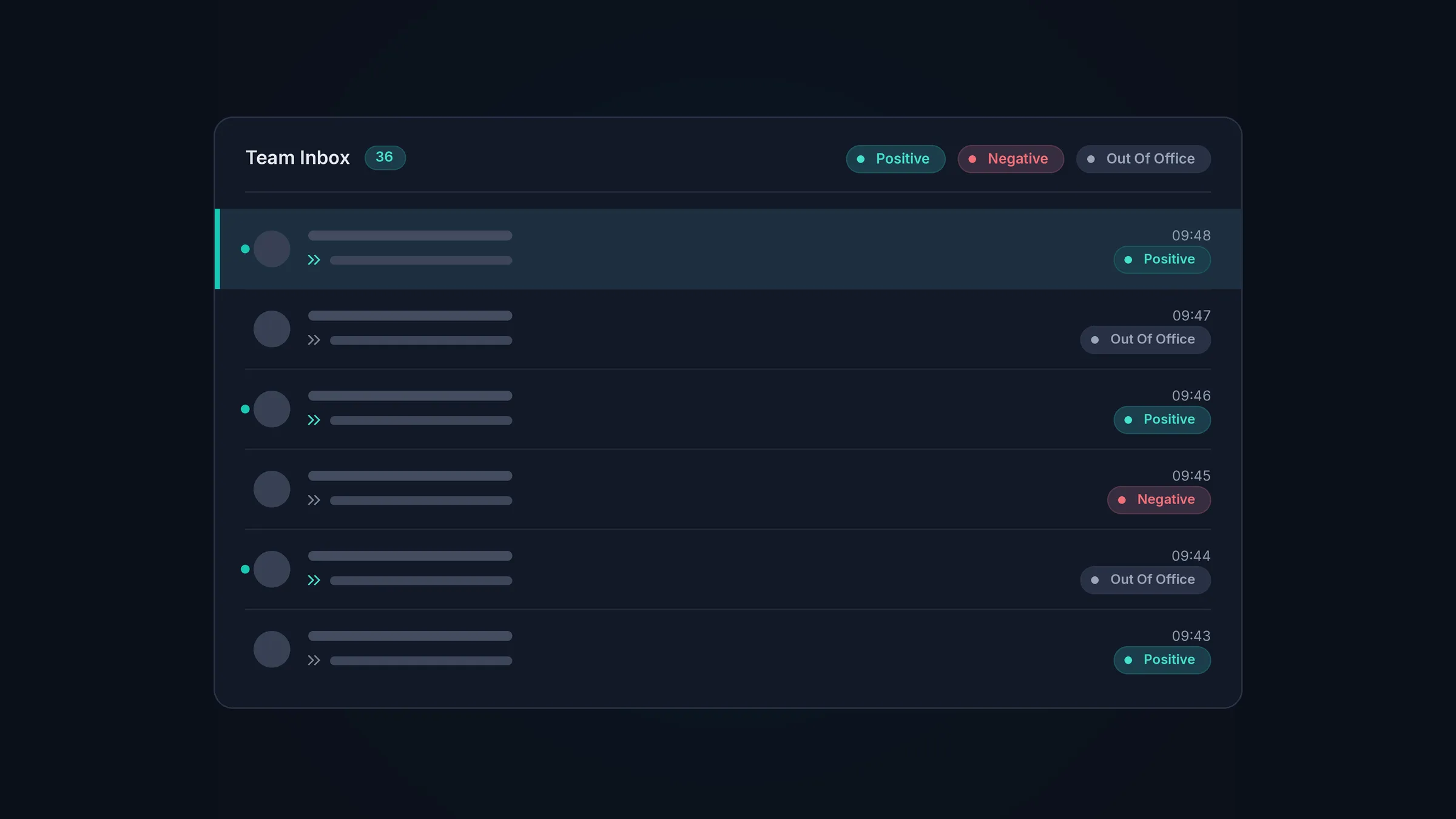1456x819 pixels.
Task: Open preview line of 09:48 message
Action: tap(421, 260)
